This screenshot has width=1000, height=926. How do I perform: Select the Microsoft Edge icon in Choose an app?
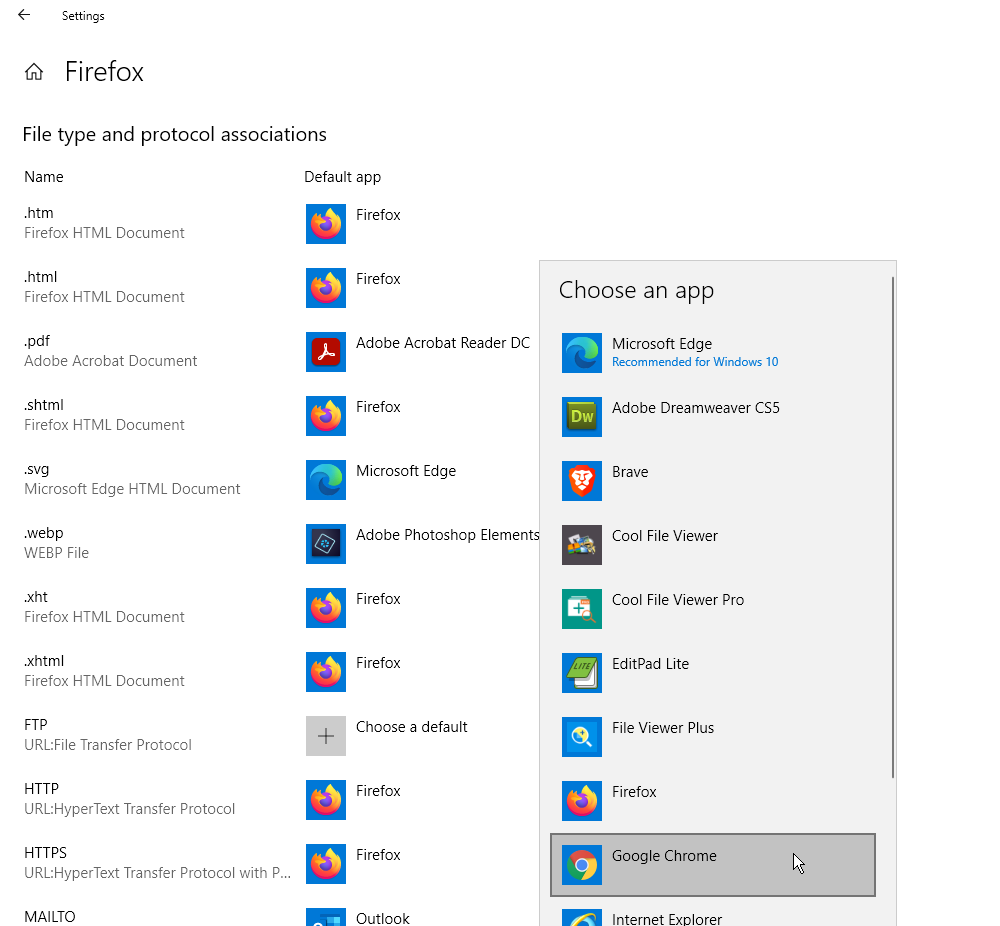pos(582,353)
